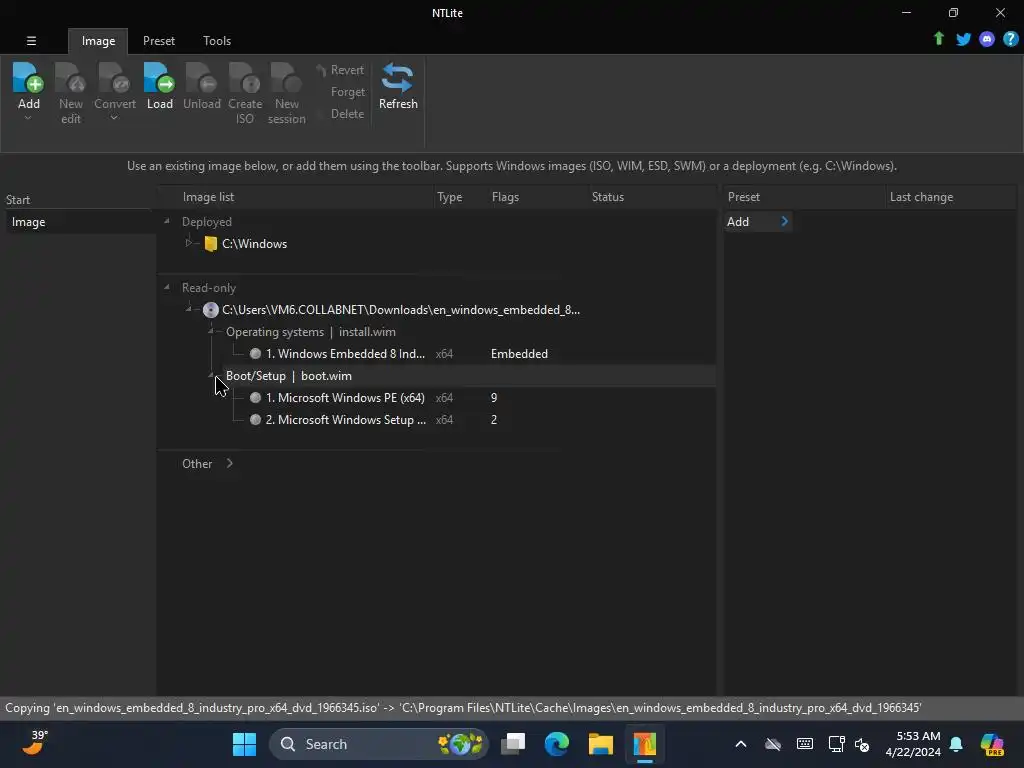
Task: Click the Embedded flag text
Action: (x=519, y=353)
